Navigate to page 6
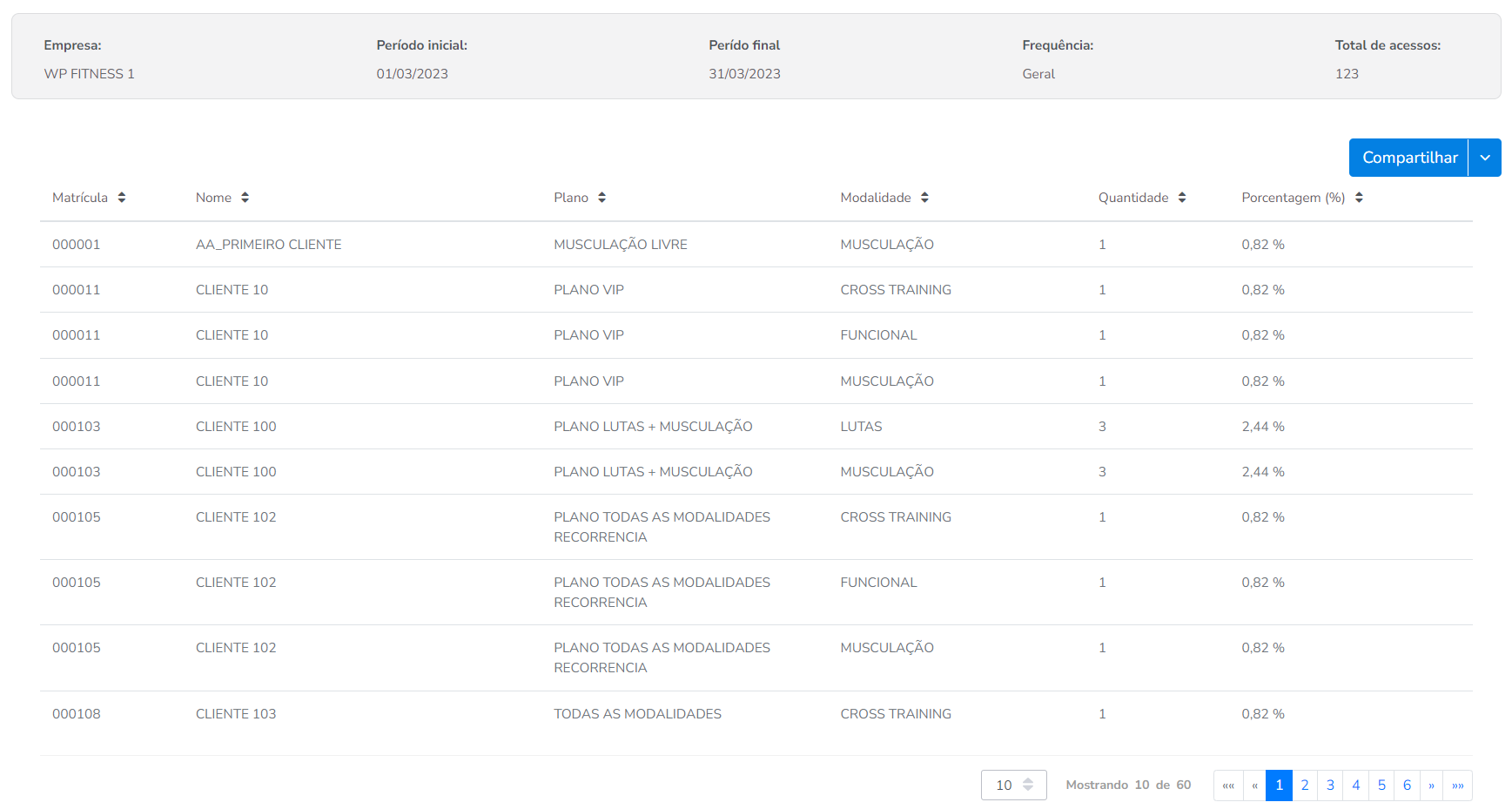This screenshot has height=809, width=1512. (x=1407, y=785)
